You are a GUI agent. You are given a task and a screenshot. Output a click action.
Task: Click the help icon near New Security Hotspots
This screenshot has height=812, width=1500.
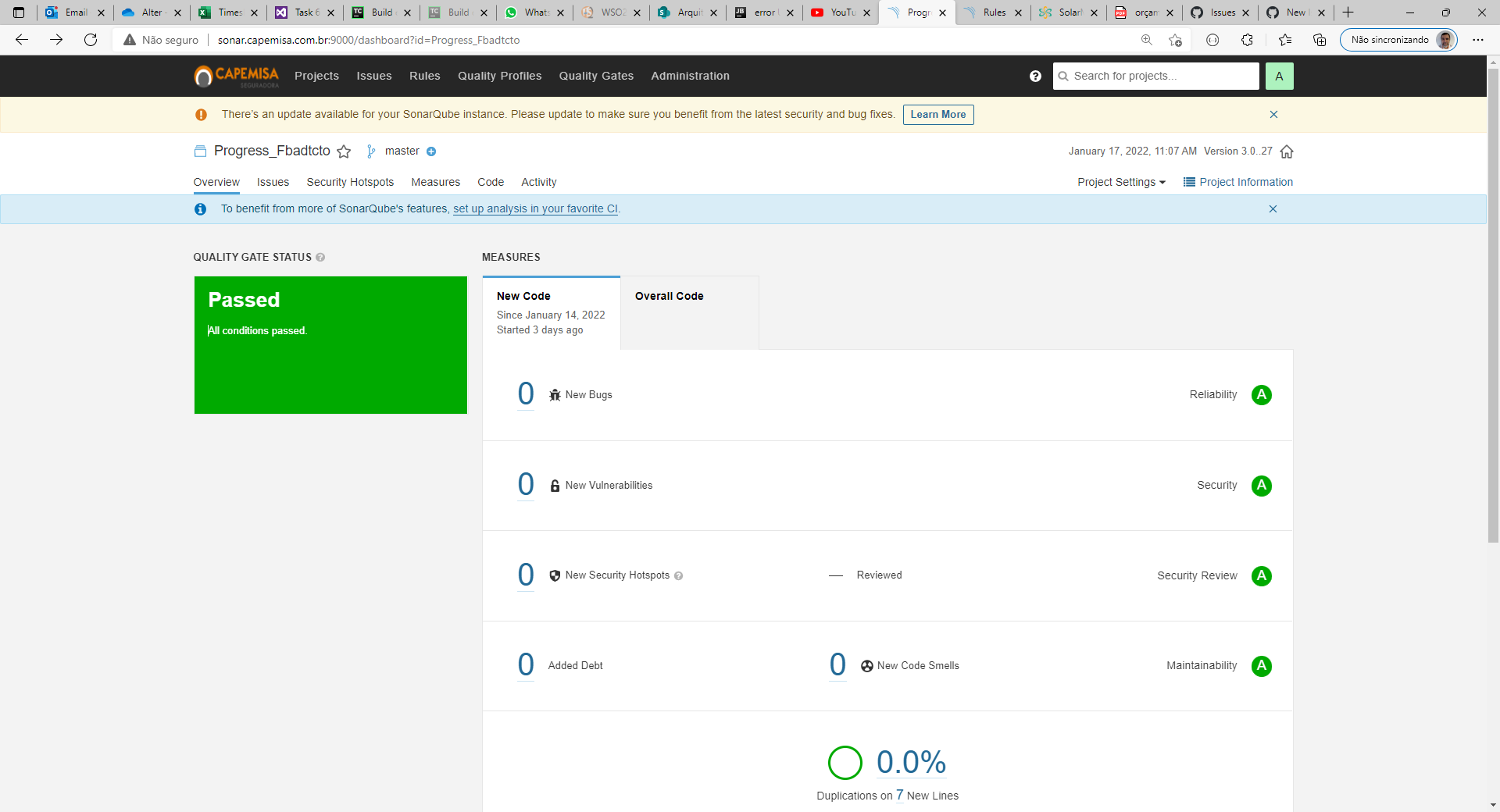678,575
